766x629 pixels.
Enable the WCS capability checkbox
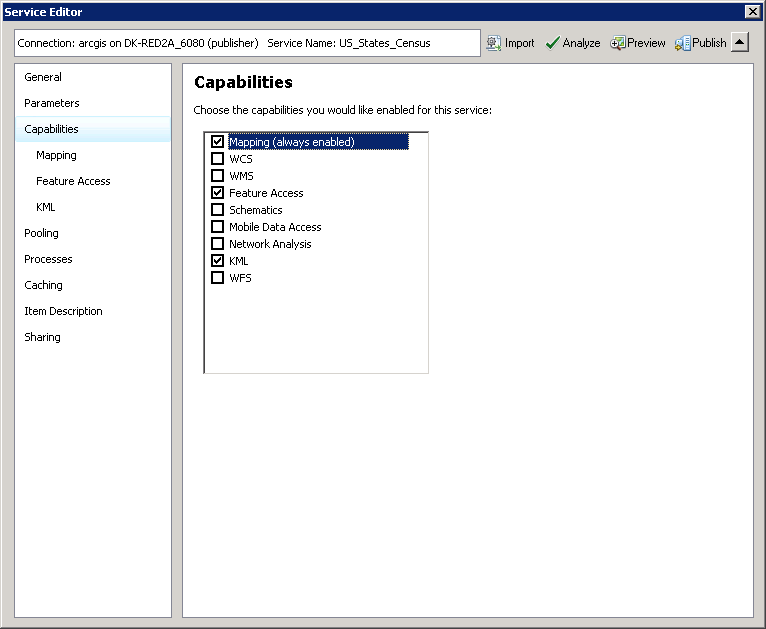tap(217, 159)
